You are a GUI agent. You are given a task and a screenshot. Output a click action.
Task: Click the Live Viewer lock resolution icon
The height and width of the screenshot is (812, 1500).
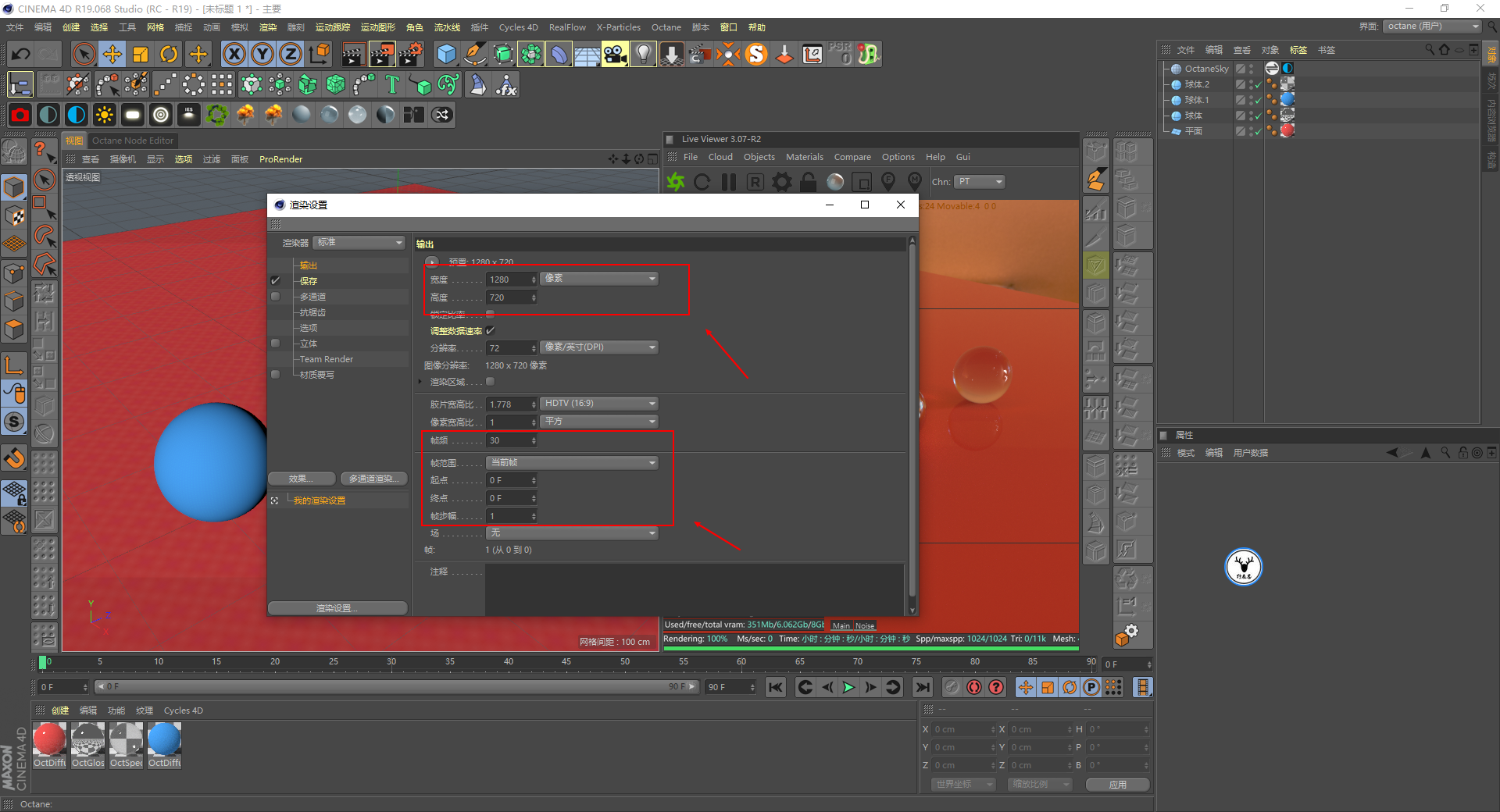809,182
